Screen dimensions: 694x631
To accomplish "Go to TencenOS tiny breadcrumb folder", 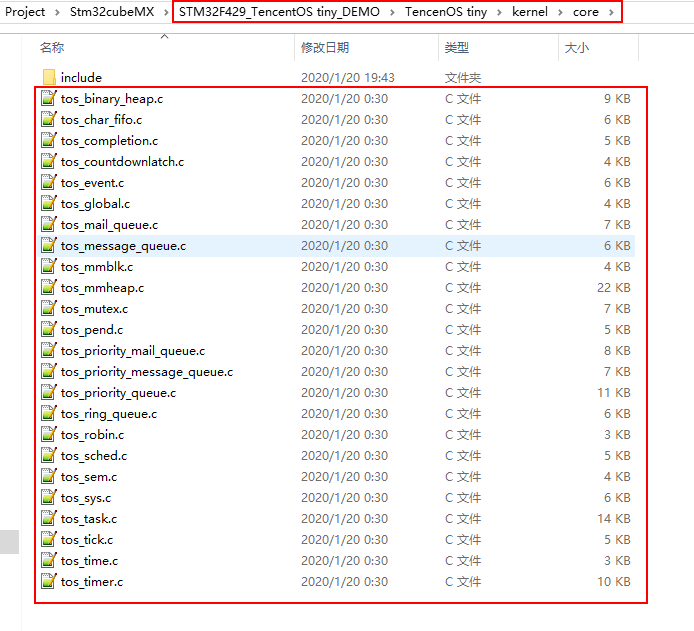I will (446, 12).
